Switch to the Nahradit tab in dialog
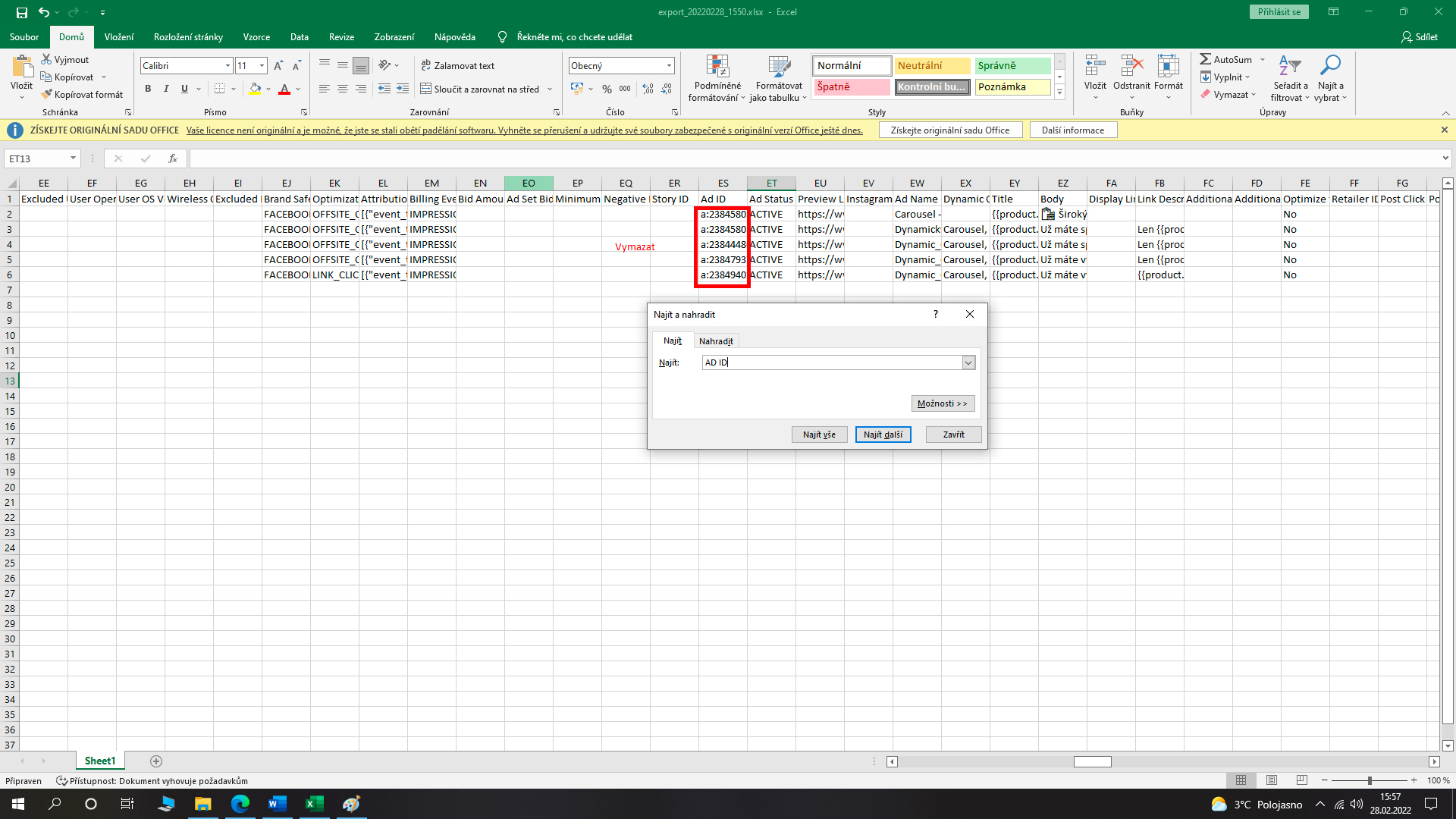This screenshot has width=1456, height=819. (716, 341)
